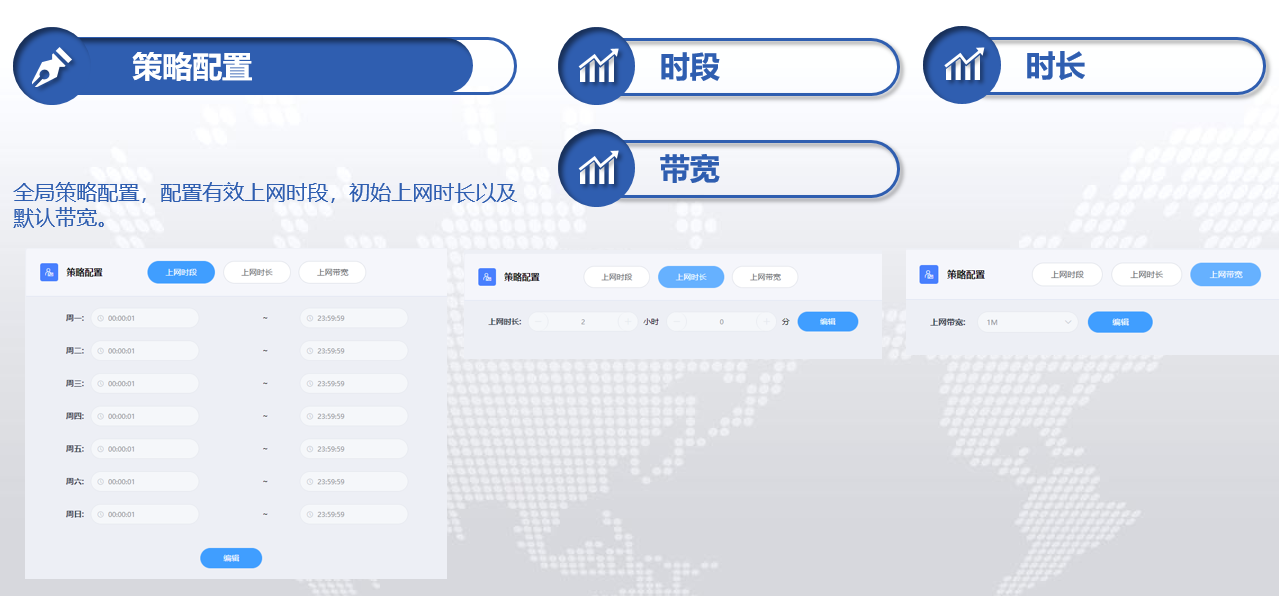Image resolution: width=1279 pixels, height=596 pixels.
Task: Click 周六 end time field 23:59:59
Action: [x=354, y=481]
